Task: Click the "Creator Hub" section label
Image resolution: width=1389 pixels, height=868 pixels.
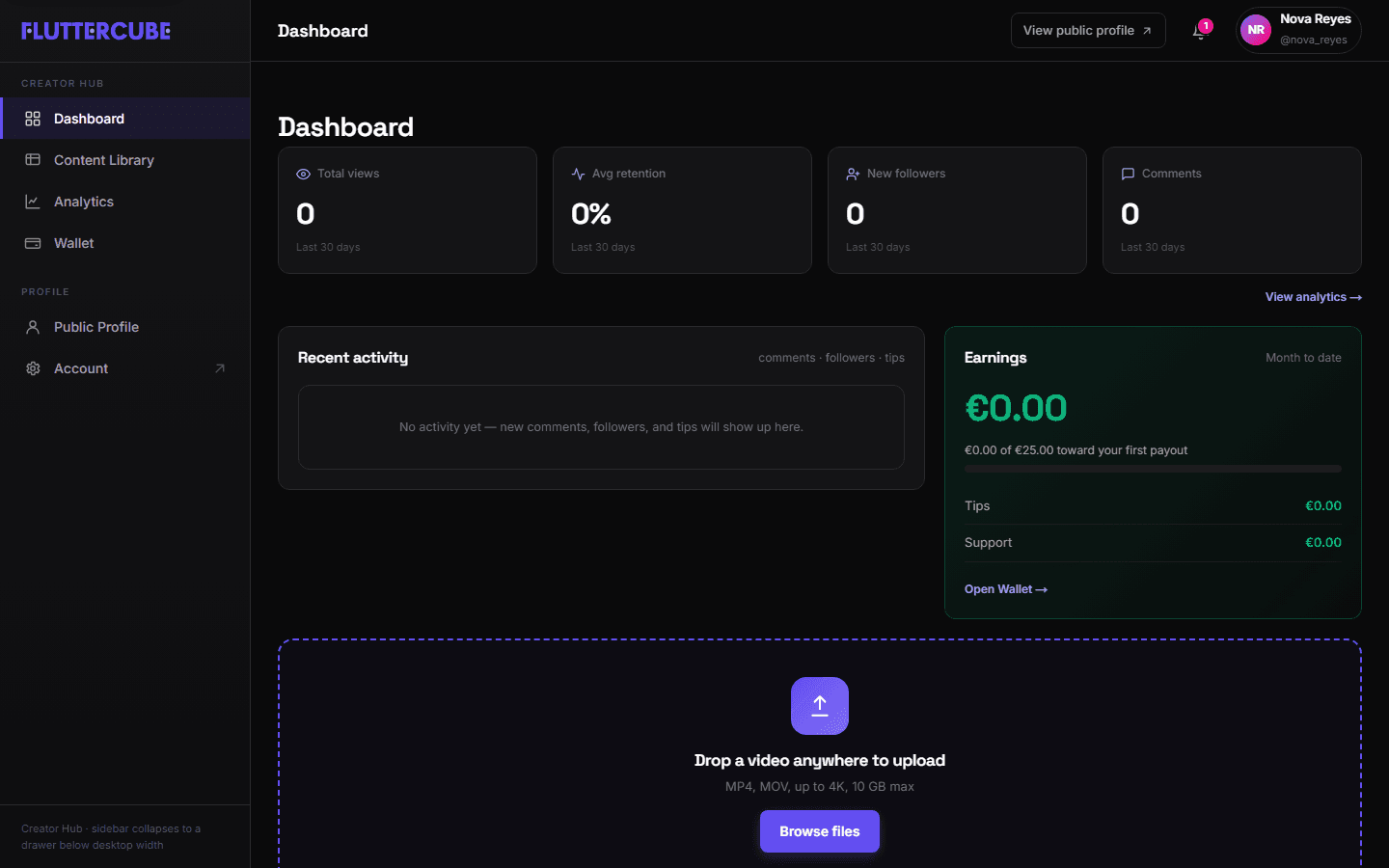Action: (63, 84)
